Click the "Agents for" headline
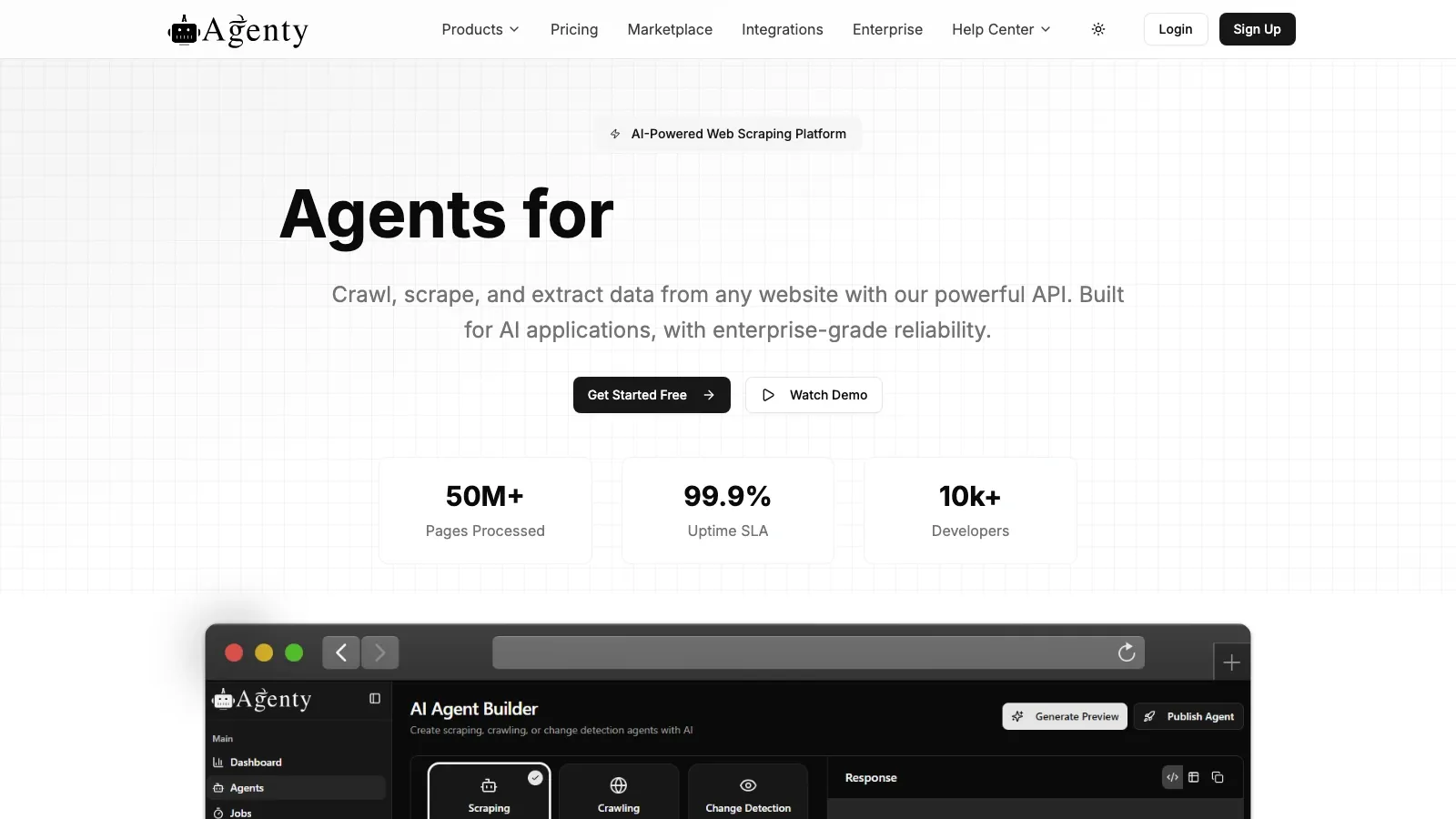The image size is (1456, 819). (447, 215)
